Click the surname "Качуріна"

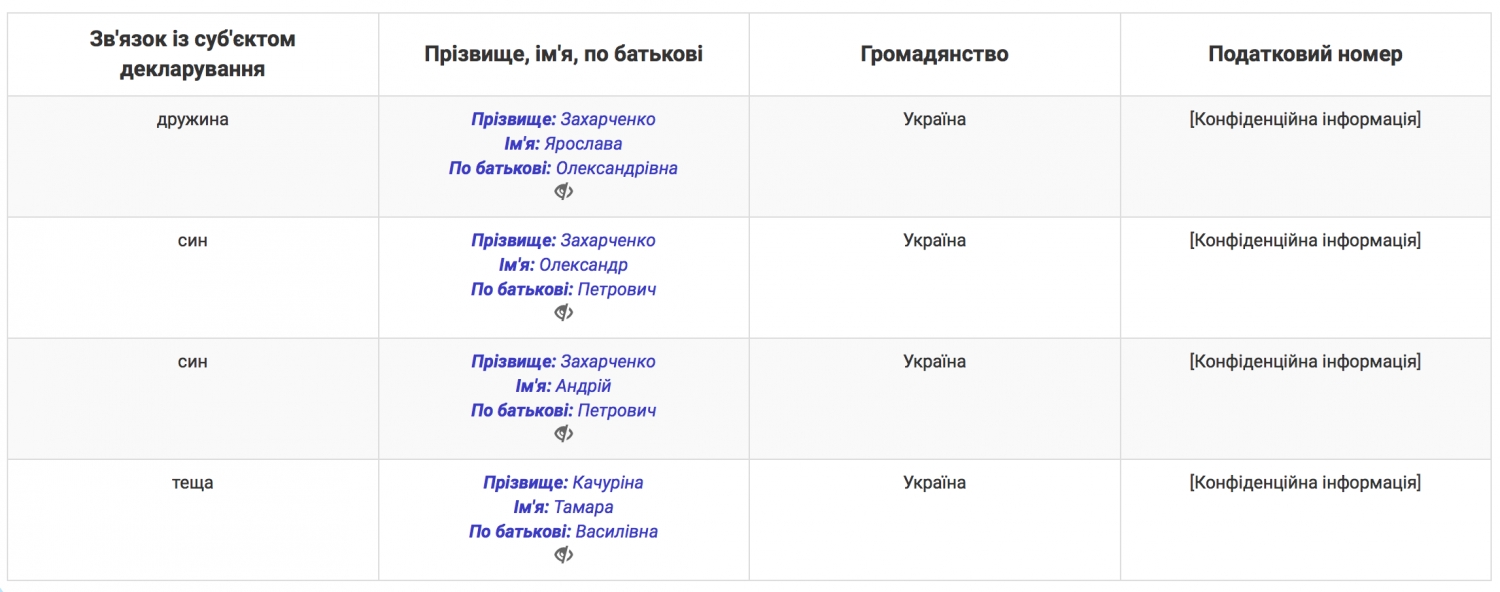607,483
